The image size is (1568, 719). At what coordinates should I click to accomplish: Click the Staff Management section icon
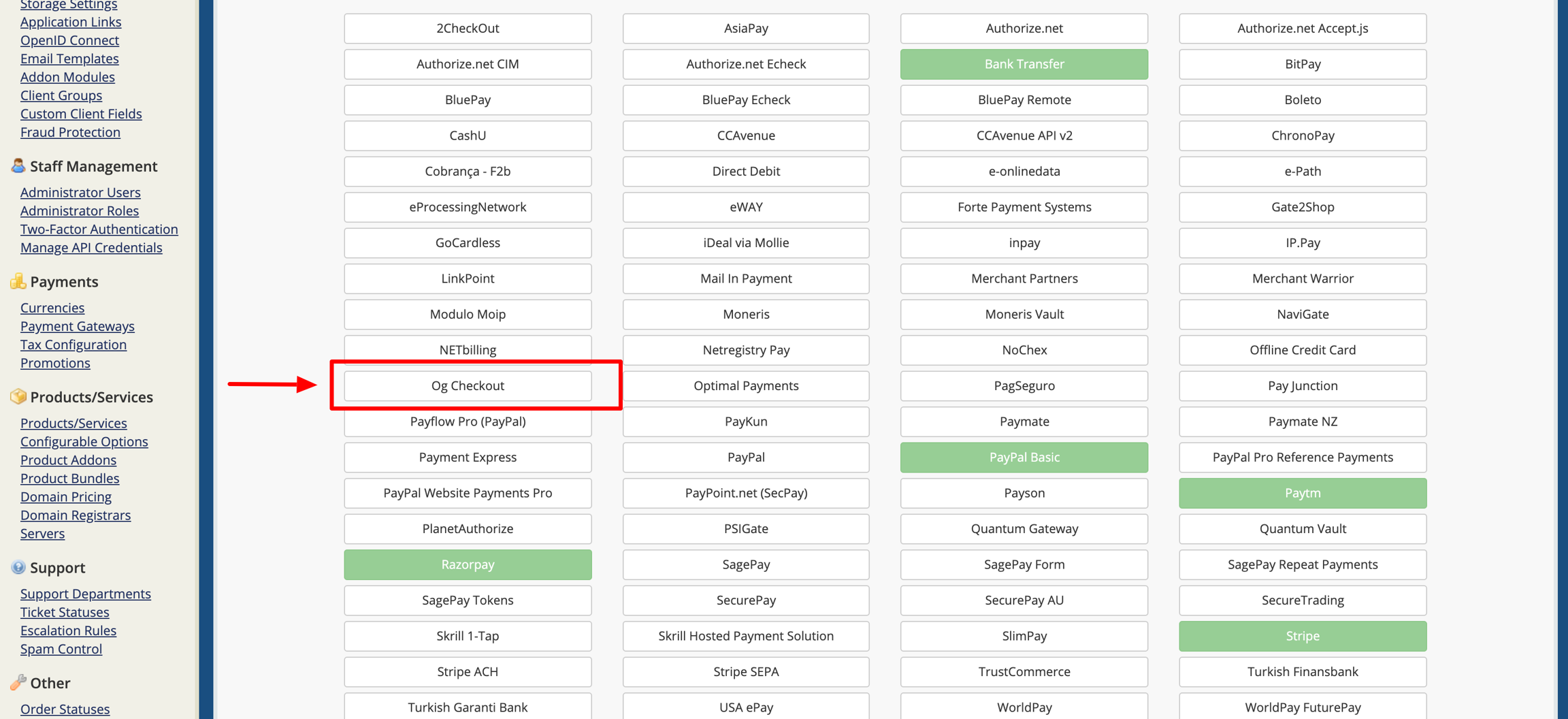18,165
